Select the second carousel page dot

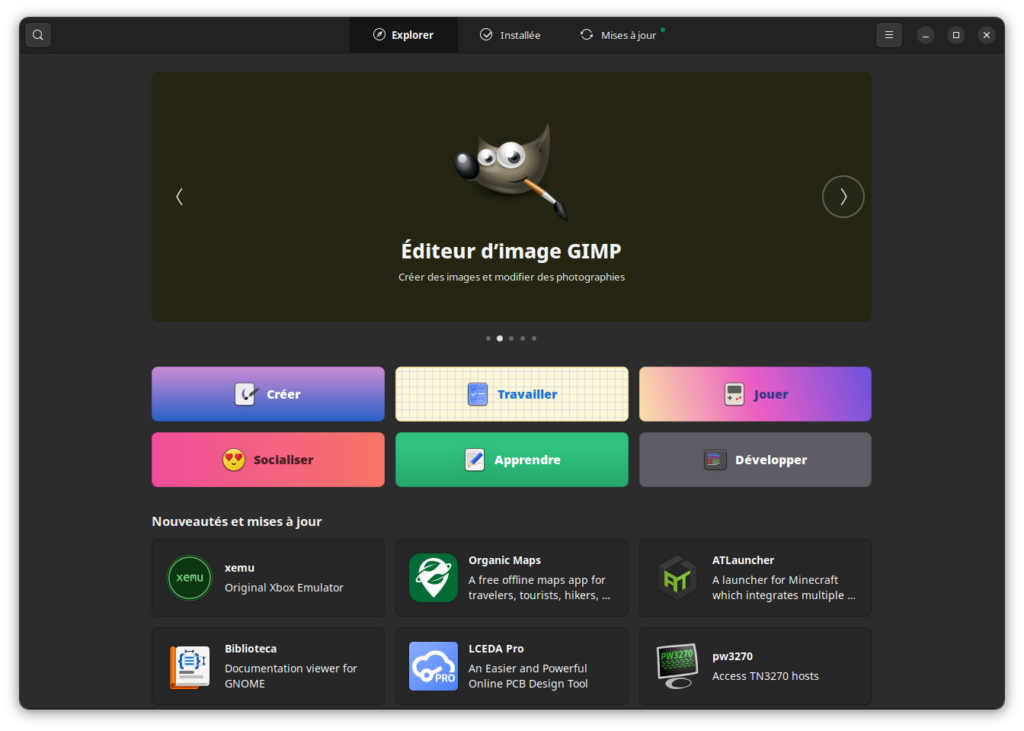click(500, 338)
